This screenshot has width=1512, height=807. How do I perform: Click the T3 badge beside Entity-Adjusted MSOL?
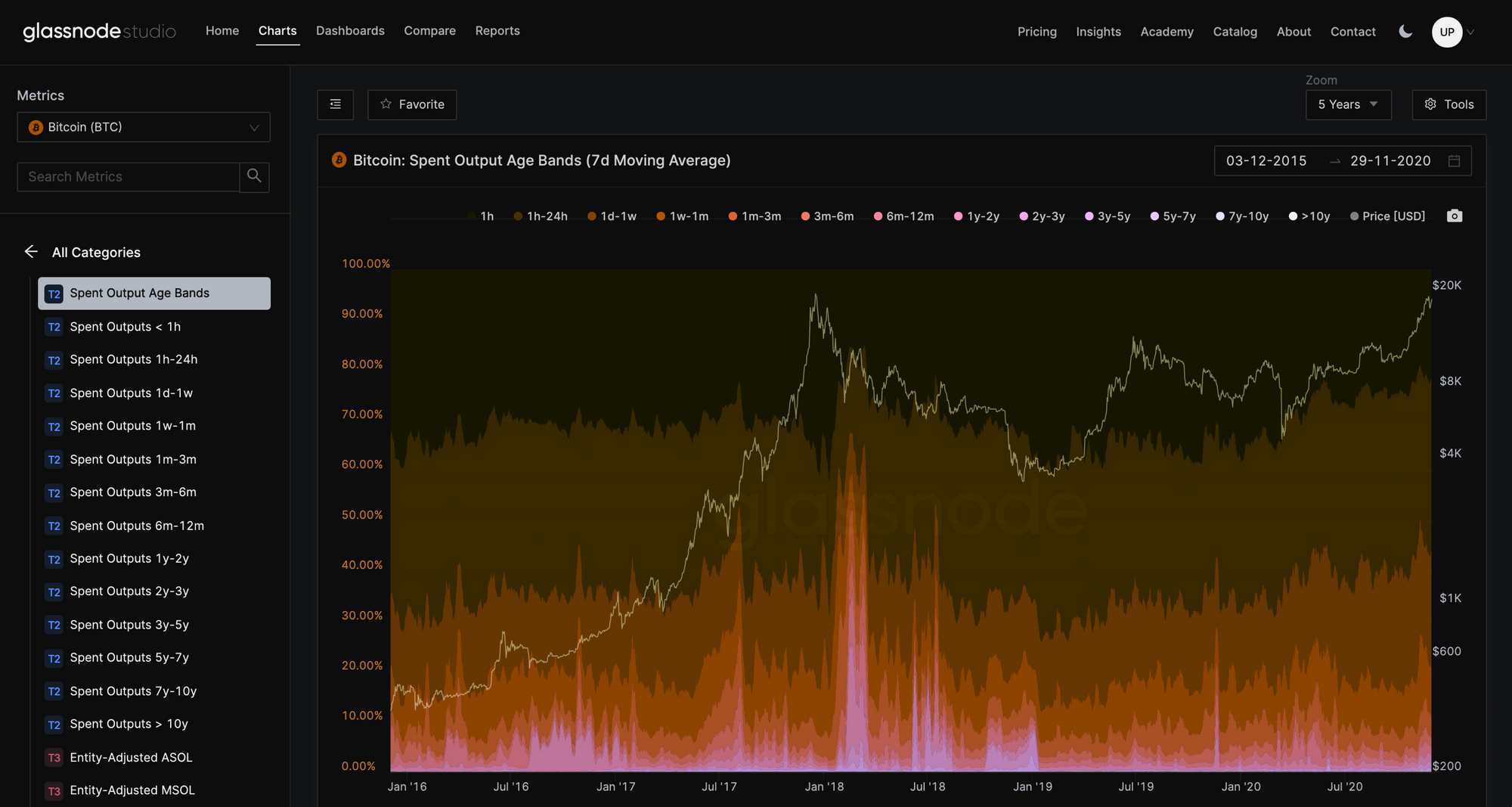coord(54,791)
